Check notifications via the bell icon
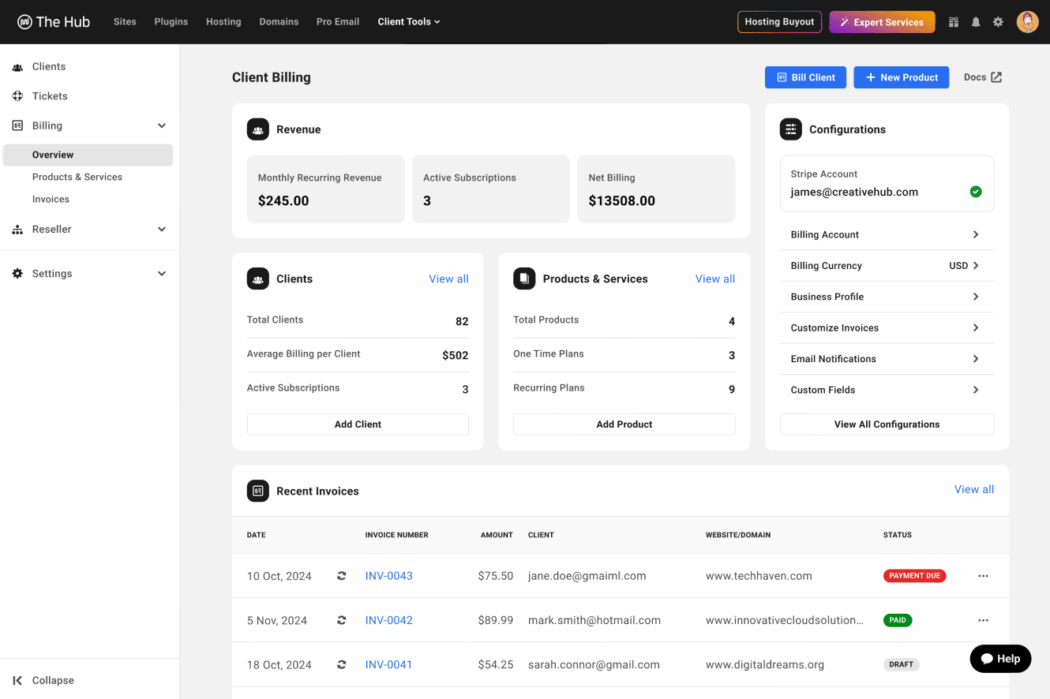Image resolution: width=1050 pixels, height=699 pixels. pos(976,21)
